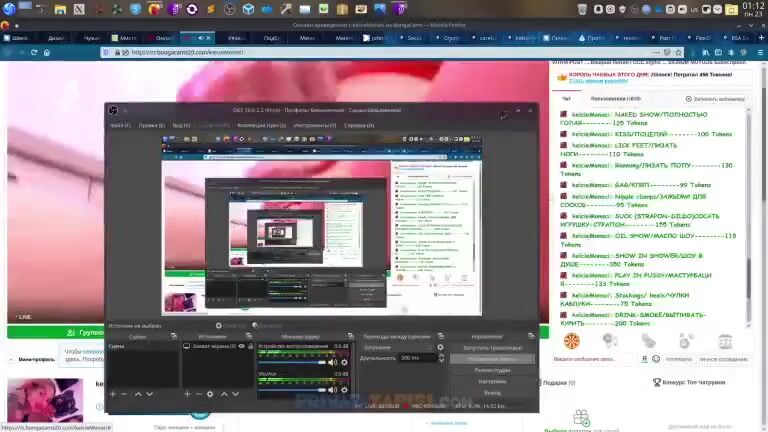This screenshot has width=768, height=432.
Task: Click the Настройки button in OBS controls
Action: click(492, 381)
